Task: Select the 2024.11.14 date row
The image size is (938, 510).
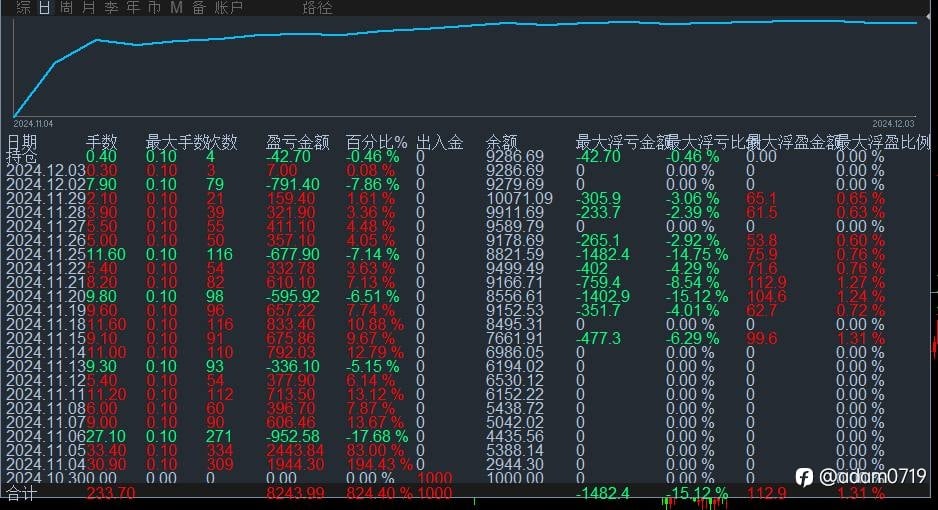Action: click(x=46, y=352)
